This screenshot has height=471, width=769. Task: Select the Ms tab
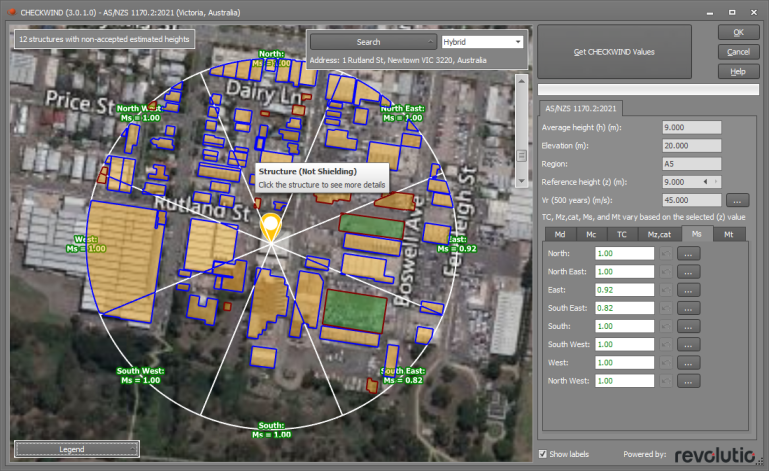pos(697,234)
